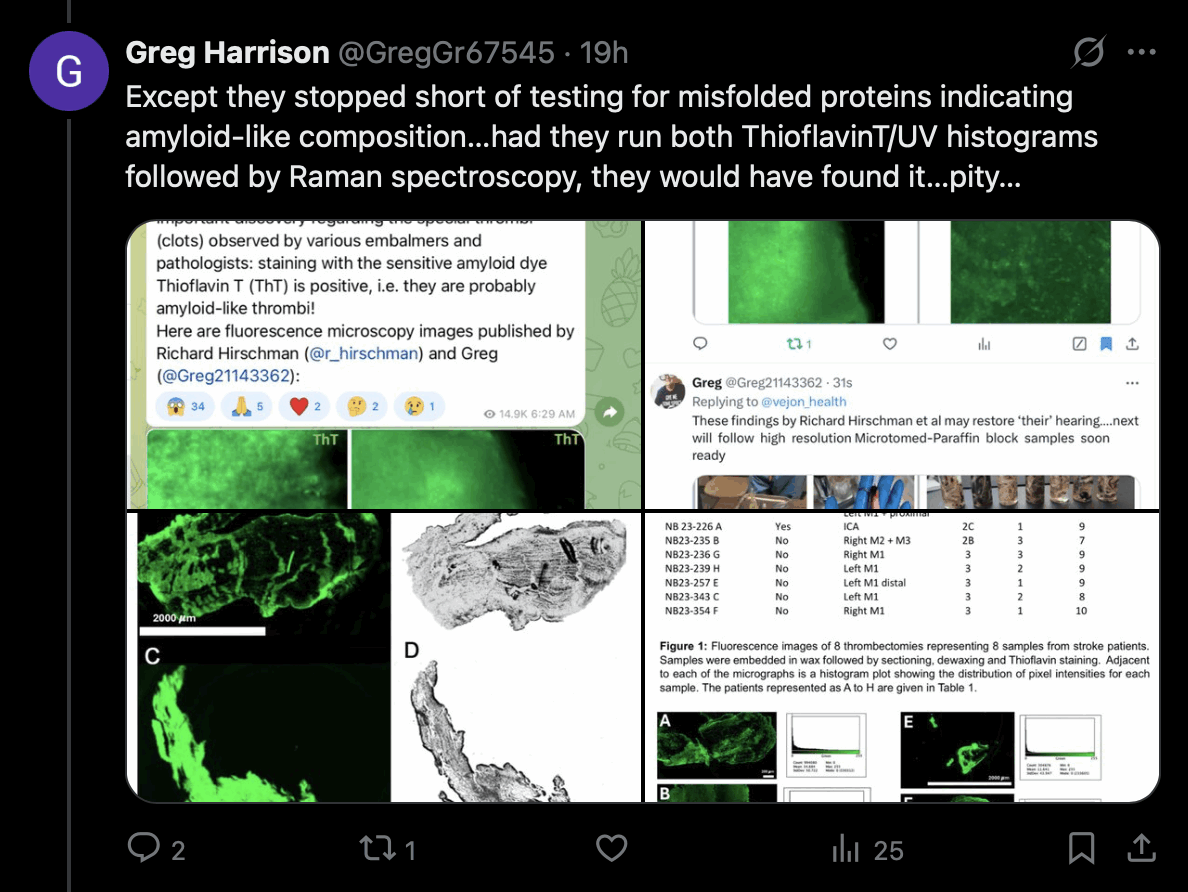Open tweet permalink via 19h timestamp
The image size is (1188, 892).
604,53
